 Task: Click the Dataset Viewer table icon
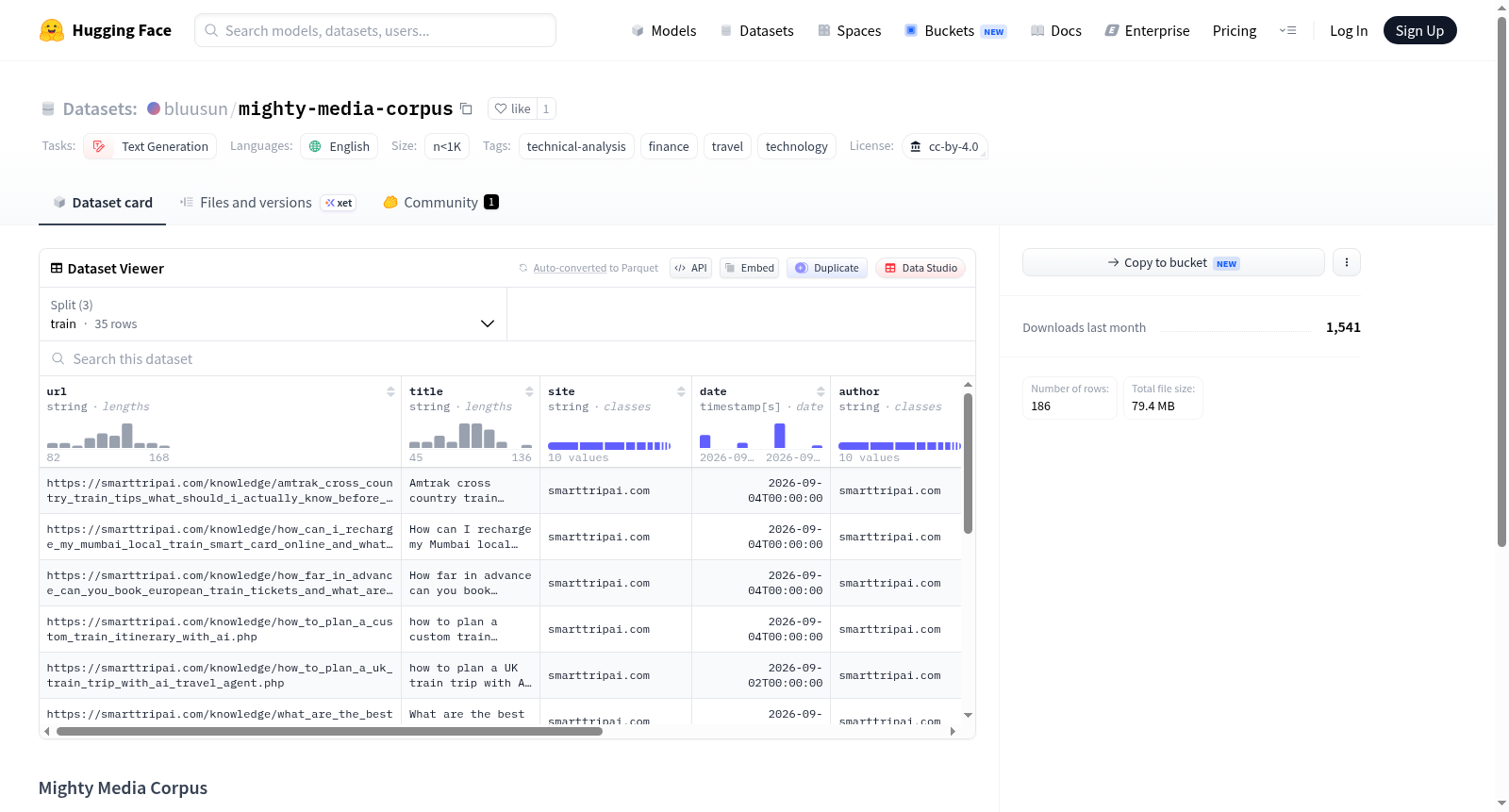coord(57,268)
